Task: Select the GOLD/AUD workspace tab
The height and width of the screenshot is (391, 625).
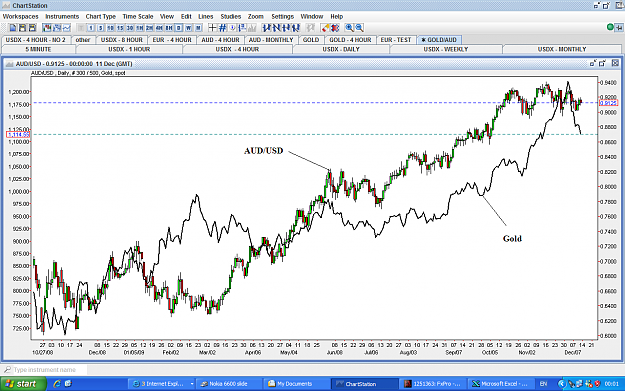Action: [439, 40]
